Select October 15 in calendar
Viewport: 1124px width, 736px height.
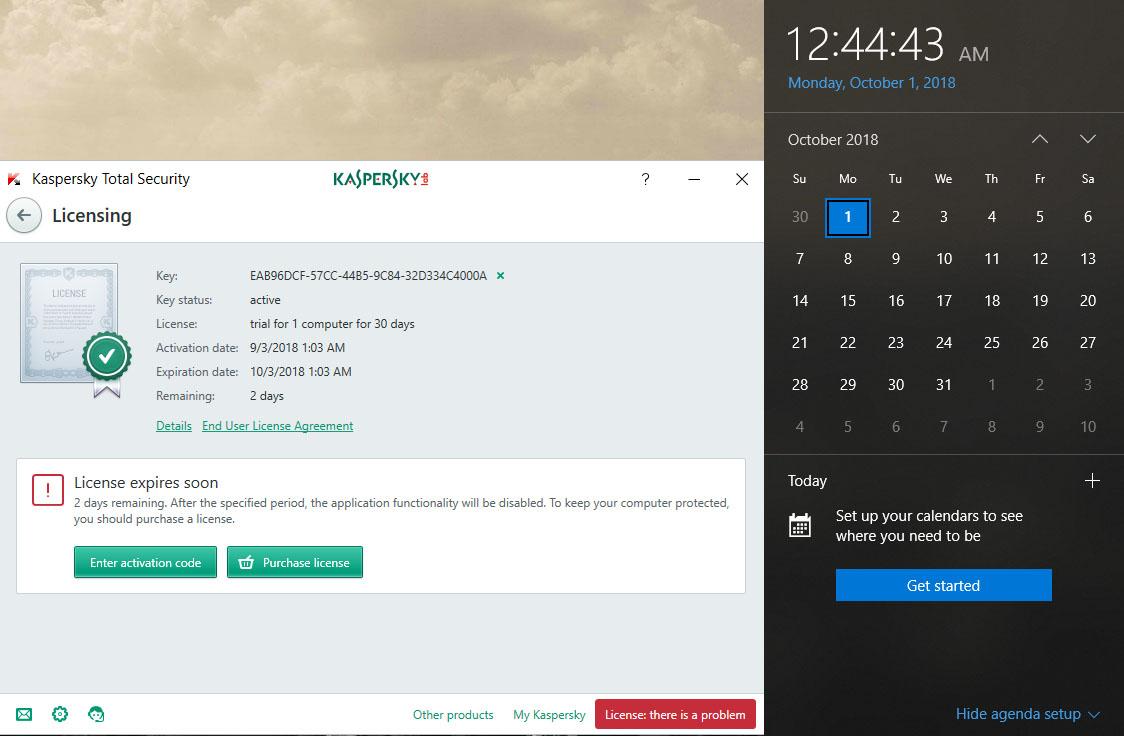(x=848, y=301)
